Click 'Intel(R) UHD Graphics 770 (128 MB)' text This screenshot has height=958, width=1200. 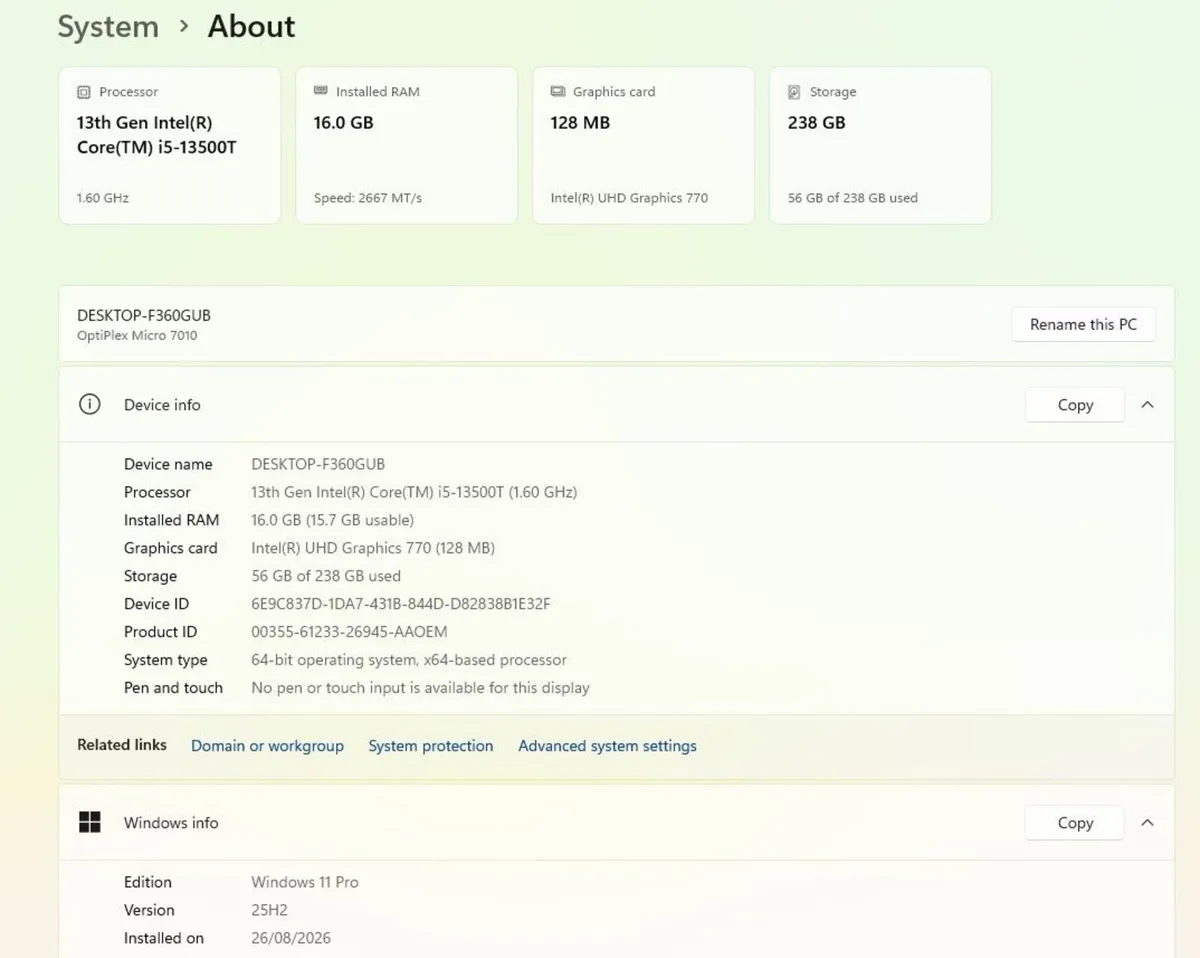[x=373, y=548]
